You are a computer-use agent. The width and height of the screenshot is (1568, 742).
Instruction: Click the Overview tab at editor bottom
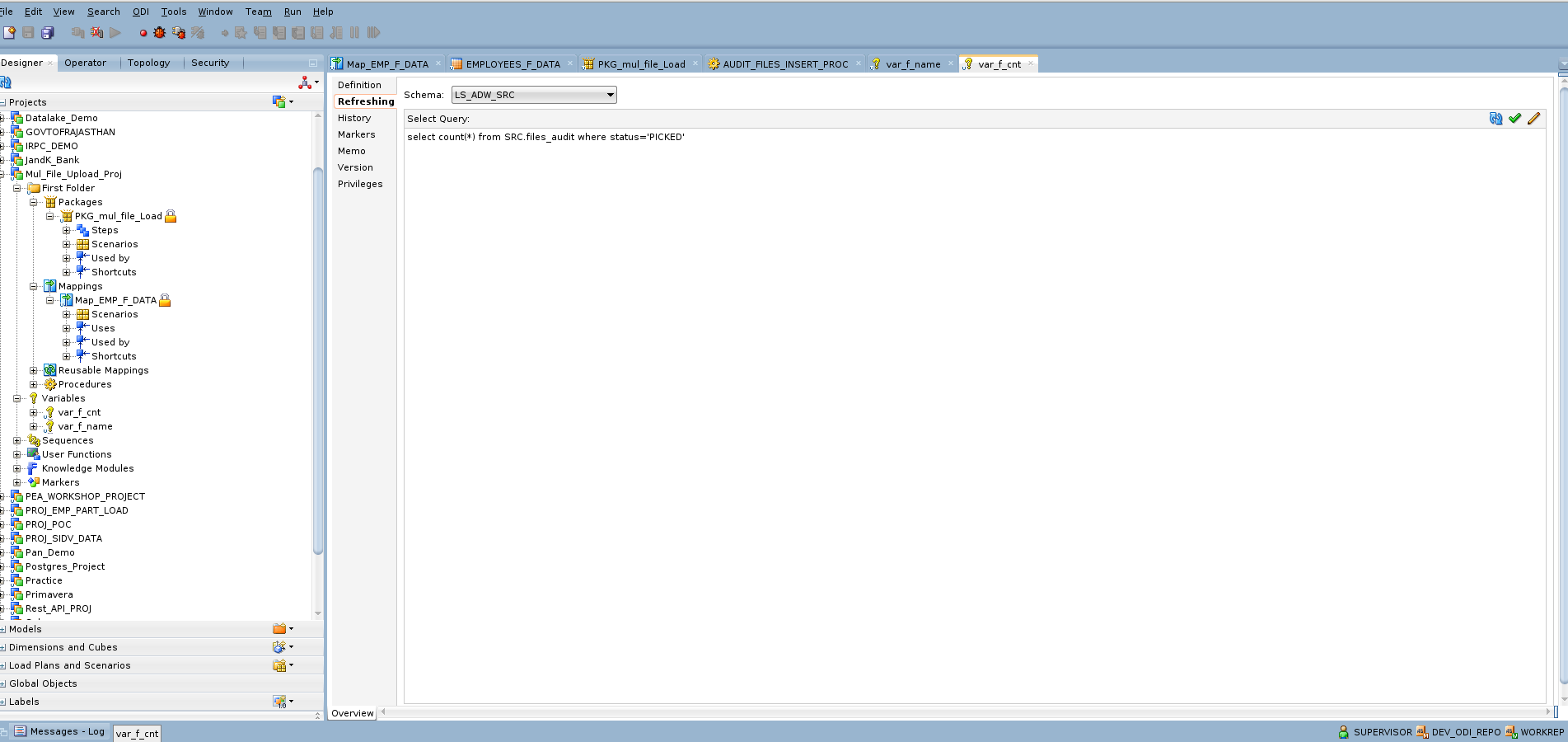[x=353, y=713]
